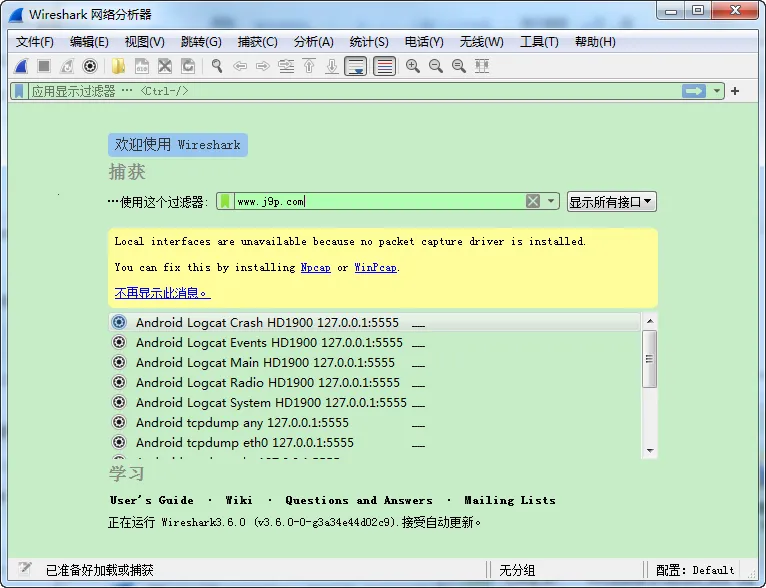The image size is (766, 588).
Task: Open capture filter history dropdown
Action: (551, 201)
